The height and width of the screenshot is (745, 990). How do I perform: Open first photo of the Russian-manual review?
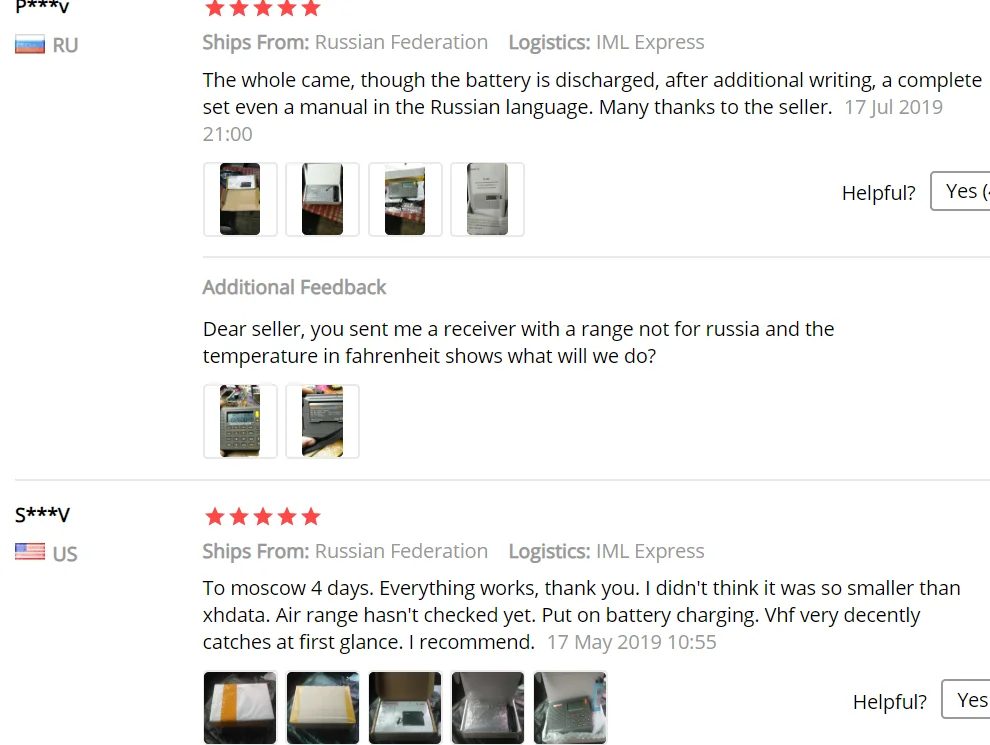pos(240,199)
